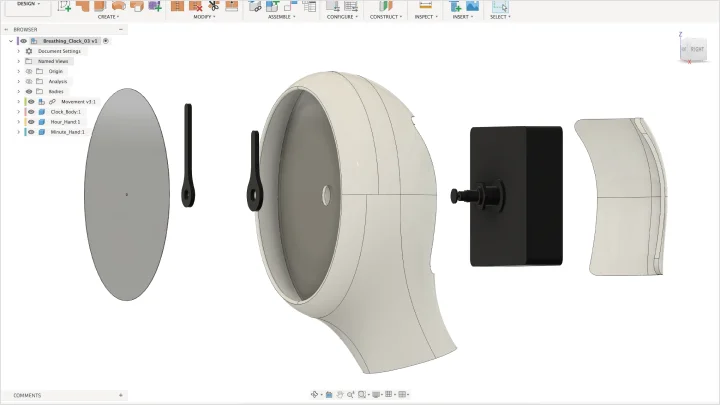Screen dimensions: 720x405
Task: Open the DESIGN workspace dropdown
Action: tap(28, 5)
